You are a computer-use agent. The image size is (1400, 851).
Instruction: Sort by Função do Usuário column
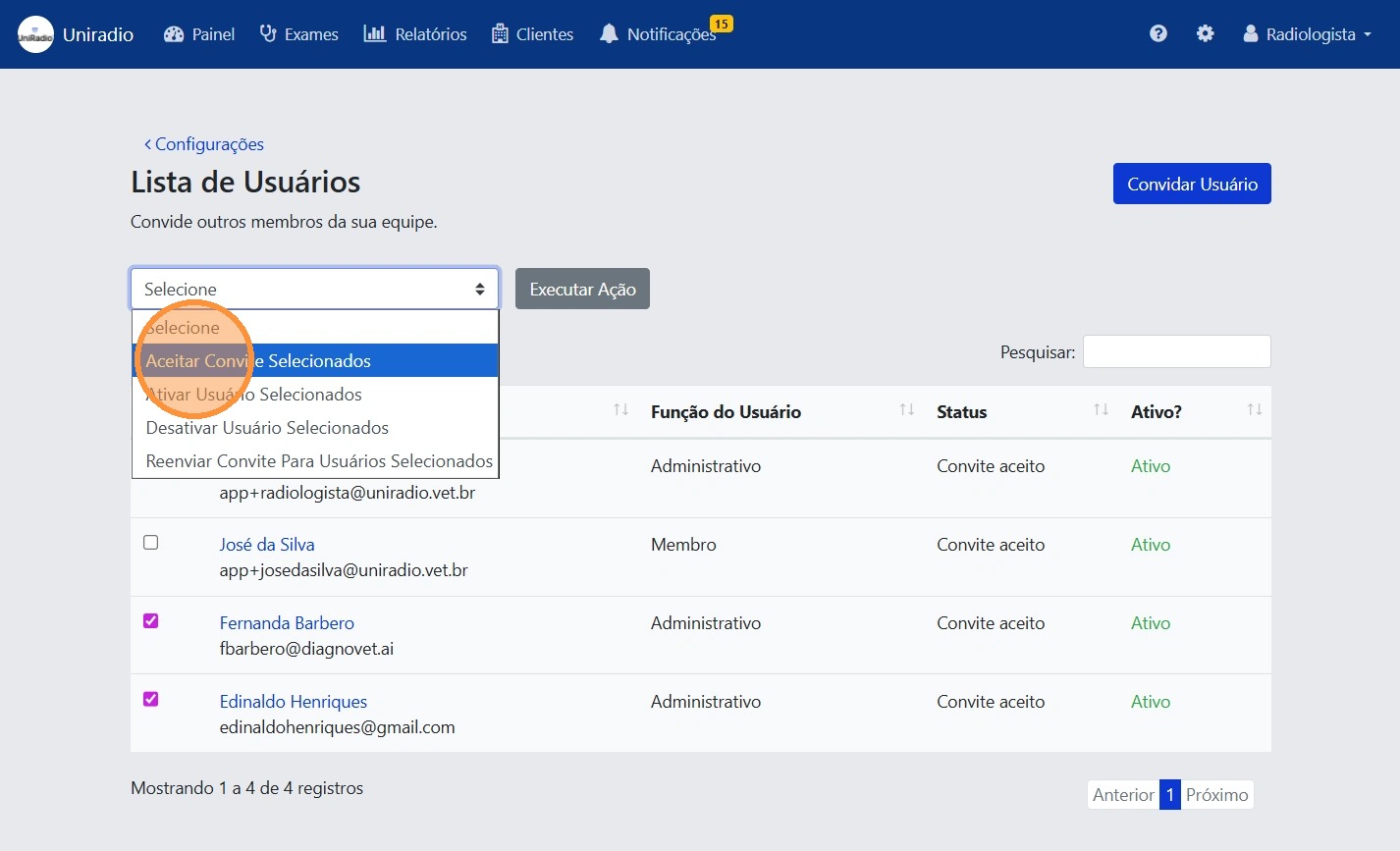[726, 412]
